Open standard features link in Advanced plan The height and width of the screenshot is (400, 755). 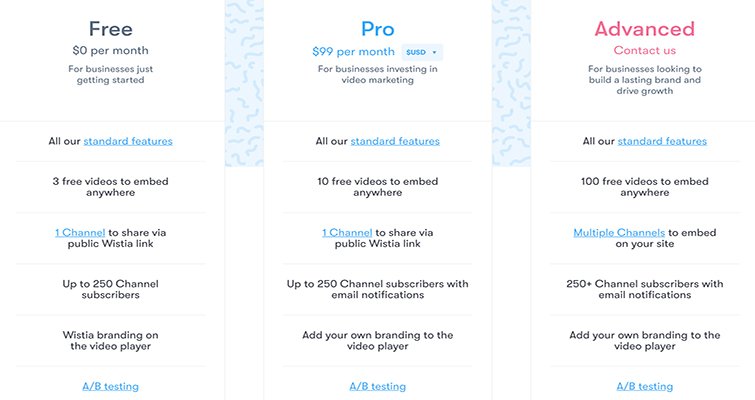click(x=662, y=141)
